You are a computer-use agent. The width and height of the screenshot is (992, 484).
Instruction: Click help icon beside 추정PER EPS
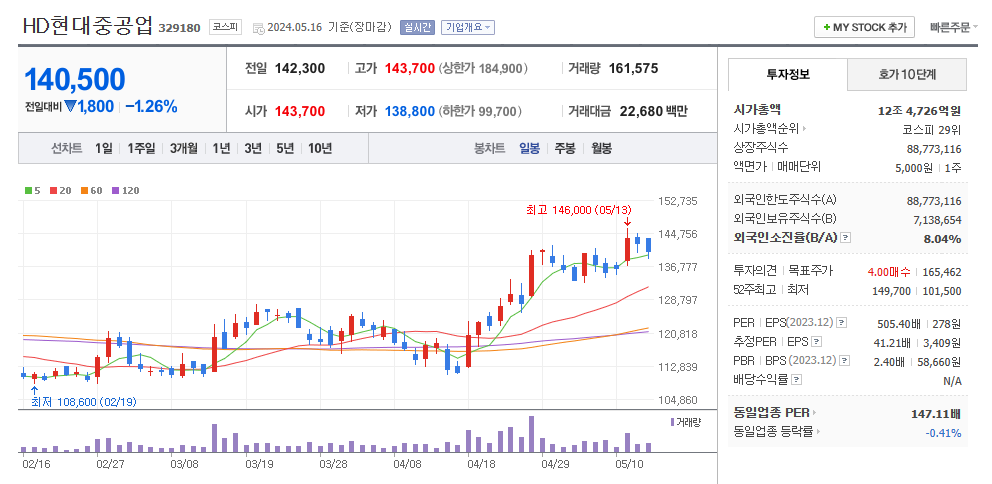[817, 342]
